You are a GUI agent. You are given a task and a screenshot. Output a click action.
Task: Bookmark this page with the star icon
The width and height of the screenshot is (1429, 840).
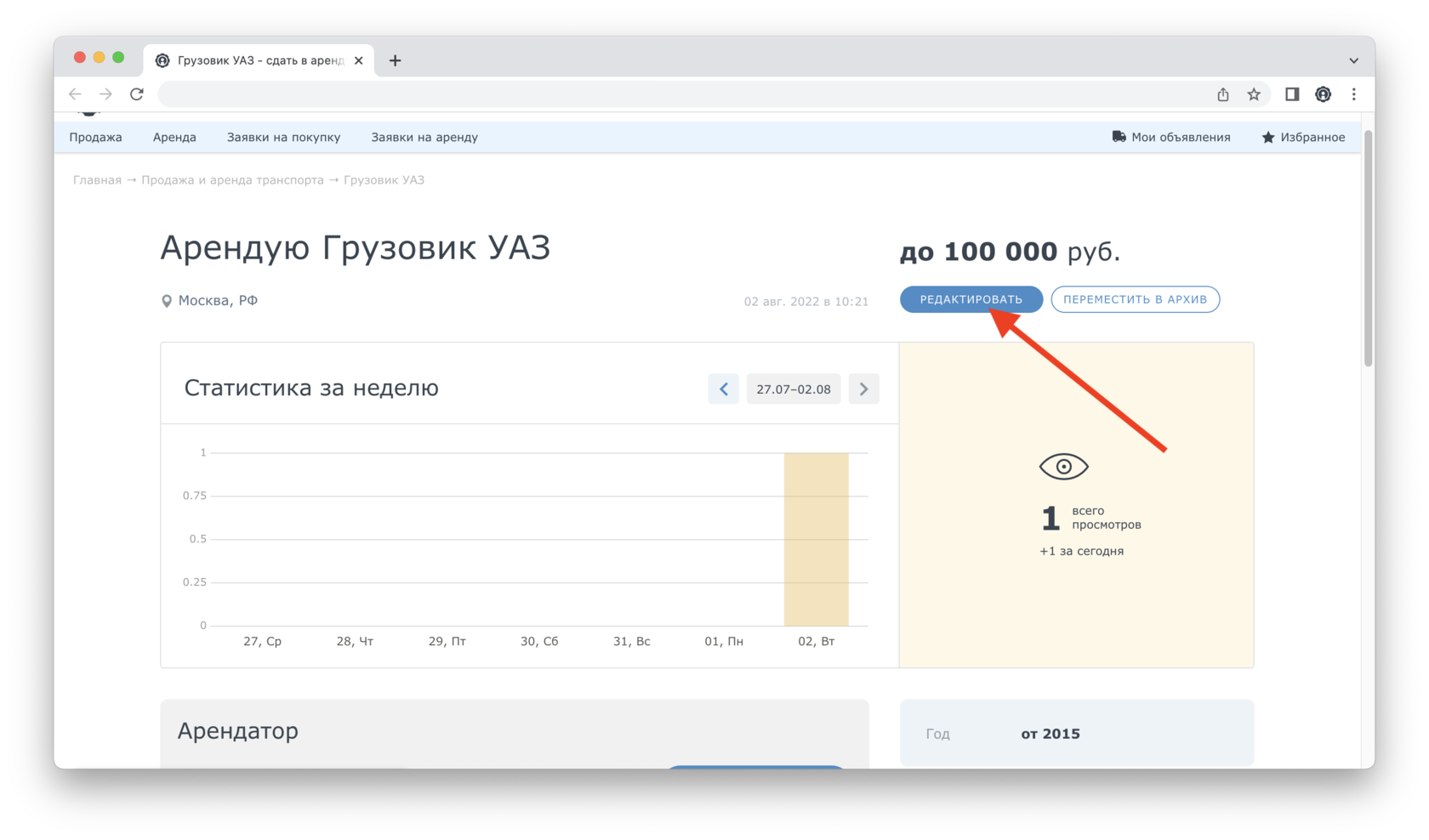click(1254, 94)
